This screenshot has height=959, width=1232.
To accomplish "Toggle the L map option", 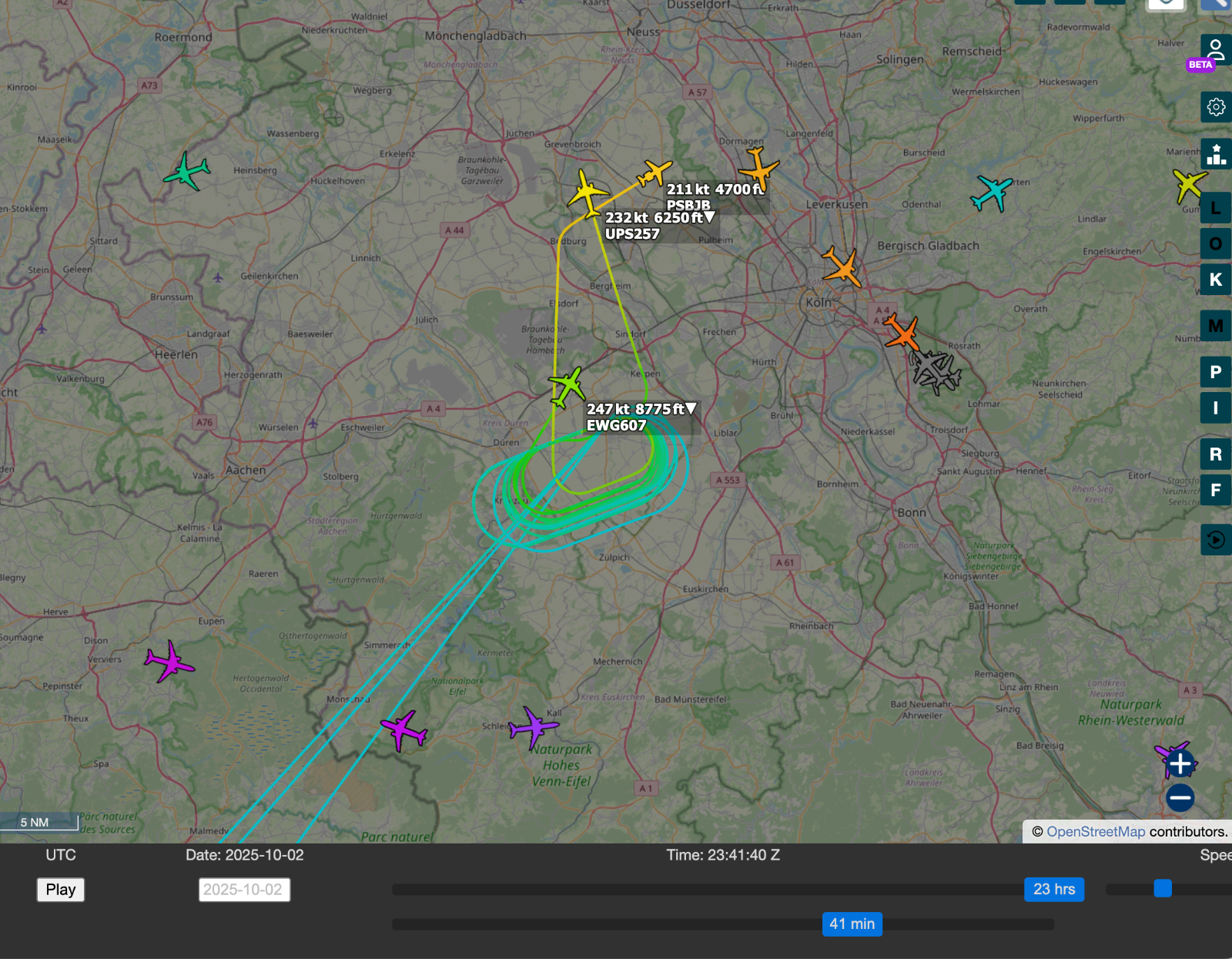I will click(1216, 208).
